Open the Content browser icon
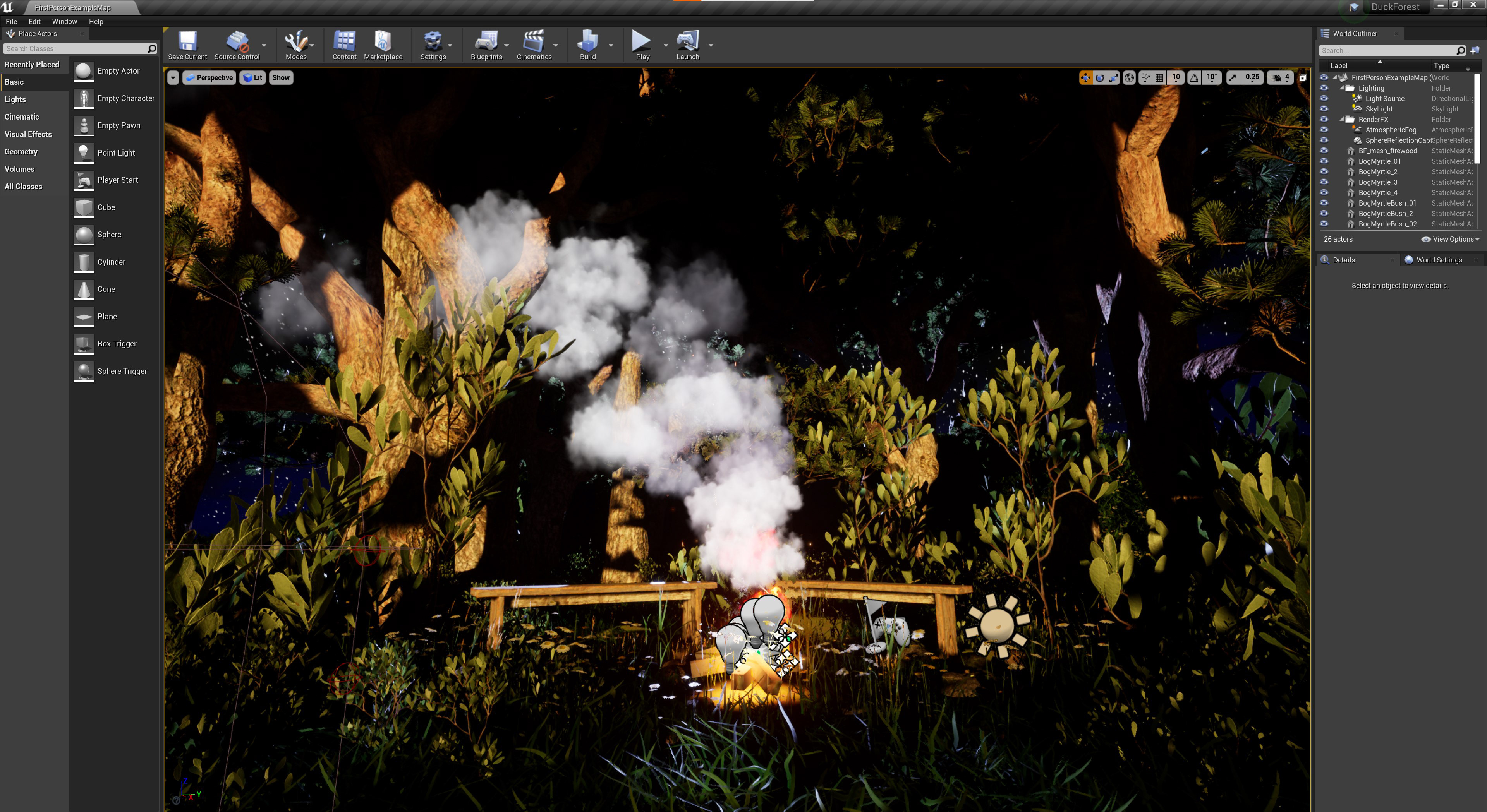Viewport: 1487px width, 812px height. pyautogui.click(x=344, y=45)
